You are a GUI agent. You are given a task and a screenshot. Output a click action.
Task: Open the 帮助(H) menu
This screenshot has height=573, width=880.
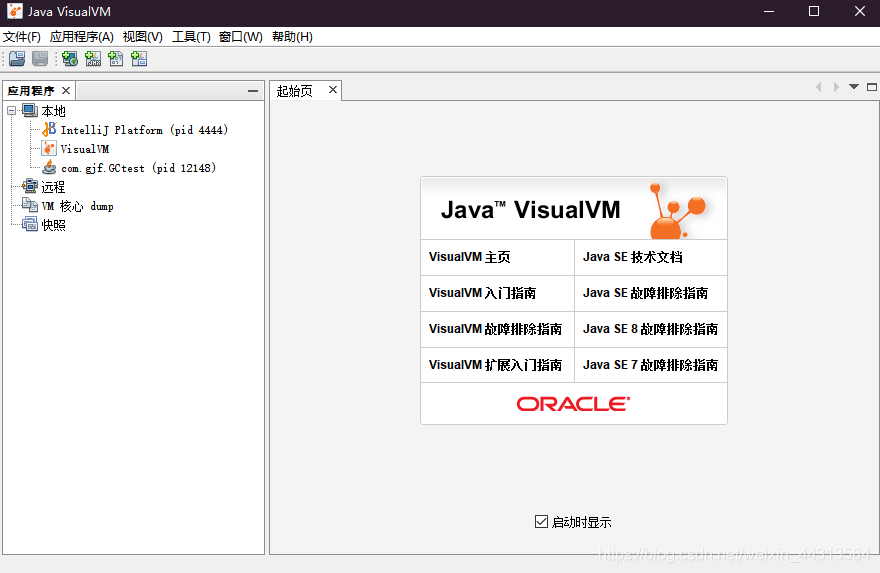[292, 36]
